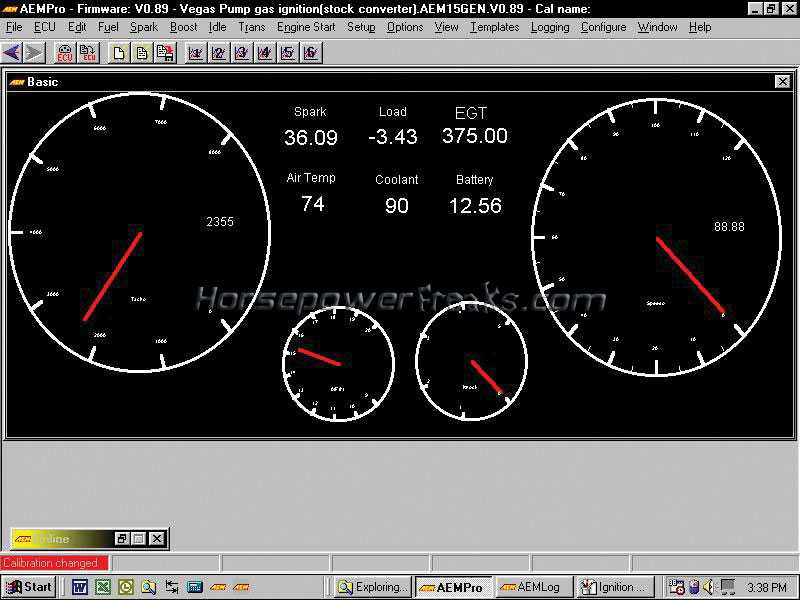The height and width of the screenshot is (600, 800).
Task: Open template 3 from the toolbar
Action: [241, 53]
